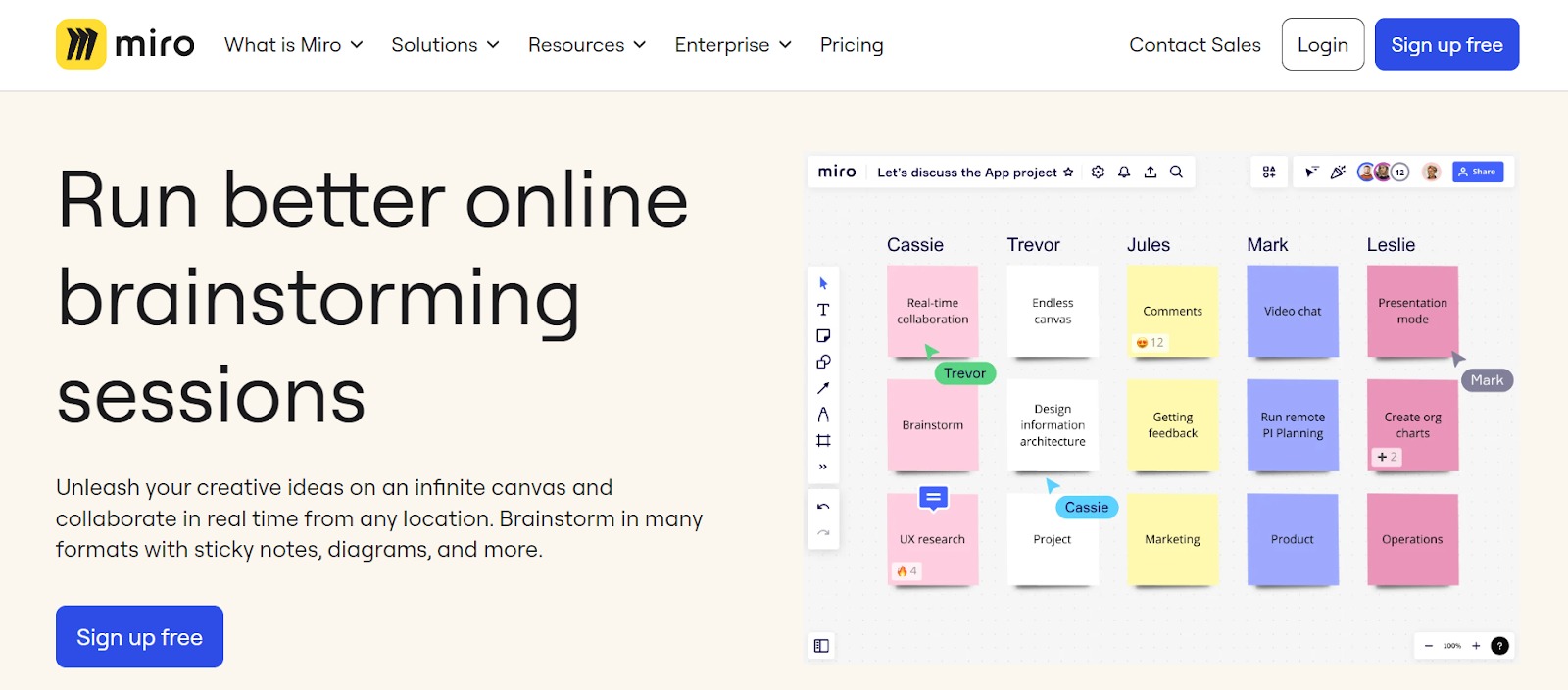Pick the Sticky note tool
1568x690 pixels.
(823, 336)
